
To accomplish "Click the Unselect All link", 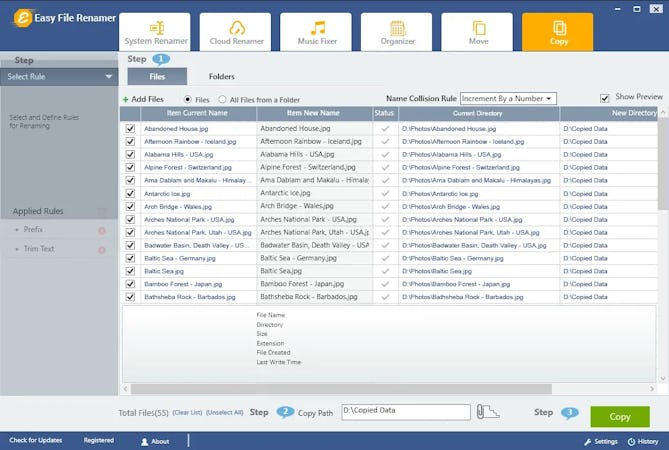I will tap(224, 412).
